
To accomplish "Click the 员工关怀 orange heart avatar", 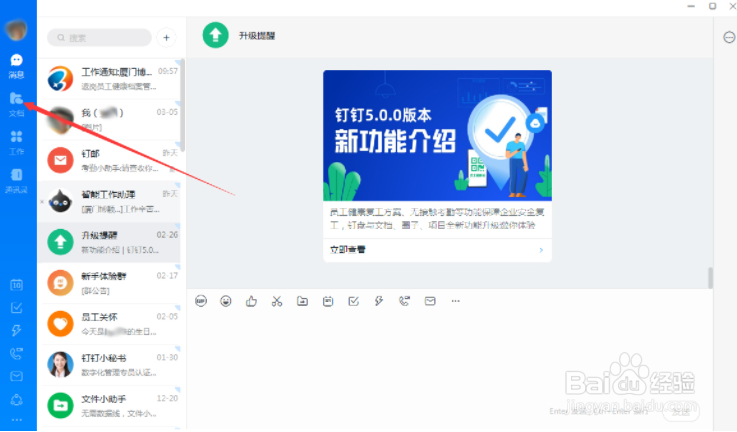I will 60,324.
